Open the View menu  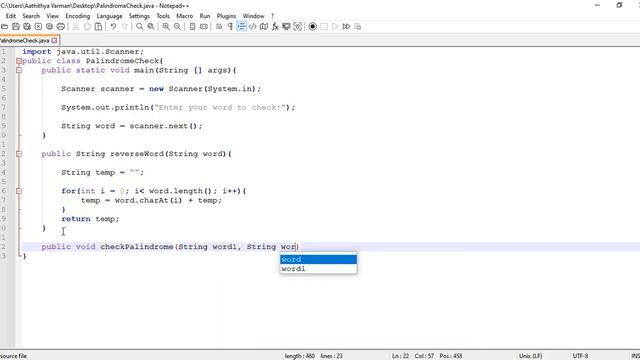[x=52, y=16]
